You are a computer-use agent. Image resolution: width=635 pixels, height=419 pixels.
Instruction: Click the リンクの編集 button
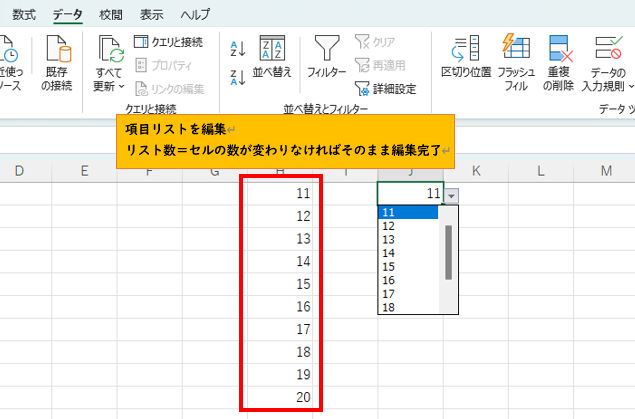(170, 89)
